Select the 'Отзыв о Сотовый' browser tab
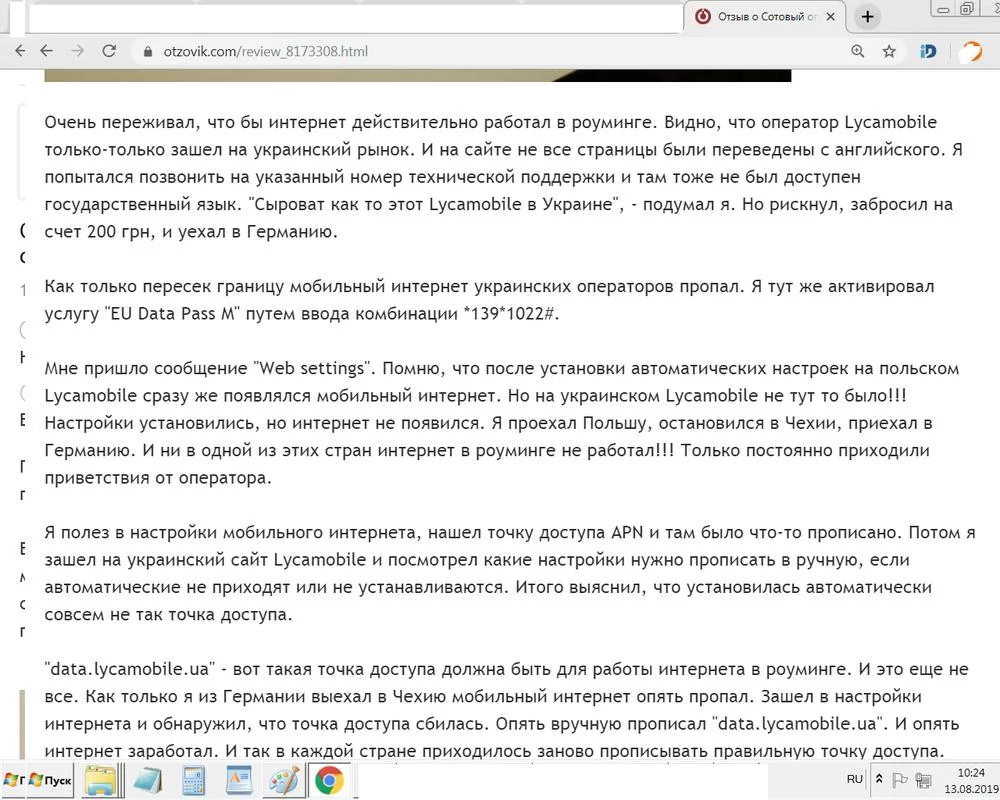This screenshot has height=800, width=1000. (x=765, y=17)
